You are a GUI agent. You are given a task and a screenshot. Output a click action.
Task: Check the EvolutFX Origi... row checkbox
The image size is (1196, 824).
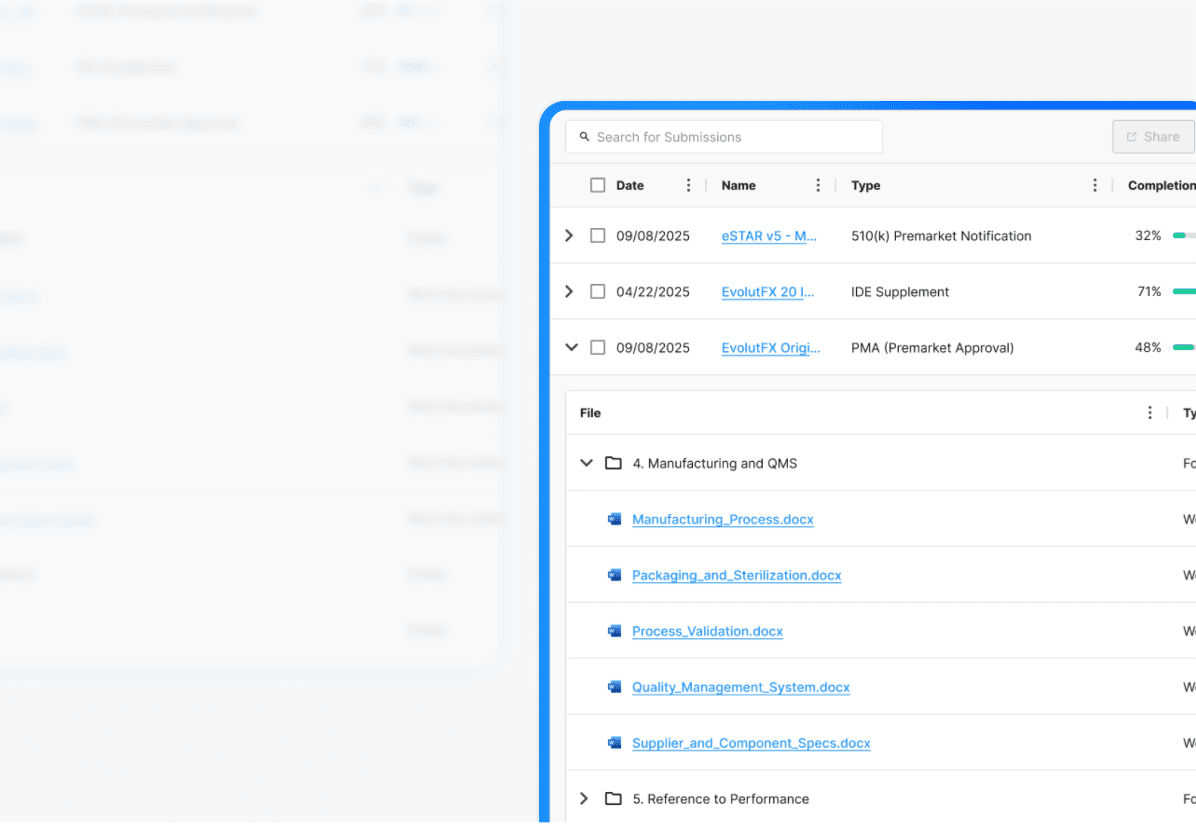(597, 347)
